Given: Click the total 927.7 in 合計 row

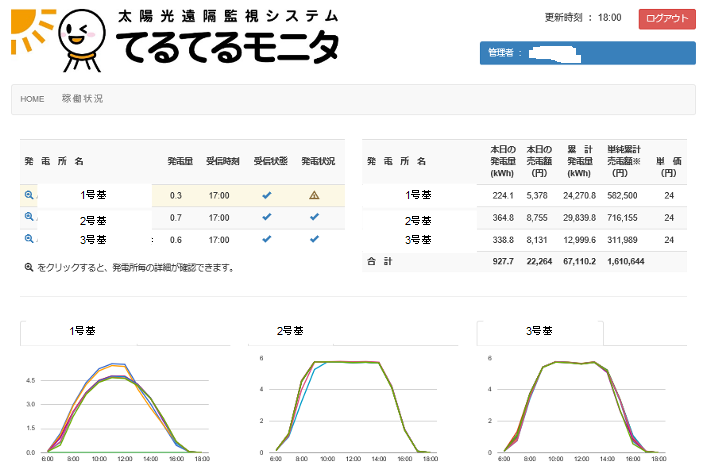Looking at the screenshot, I should [503, 262].
